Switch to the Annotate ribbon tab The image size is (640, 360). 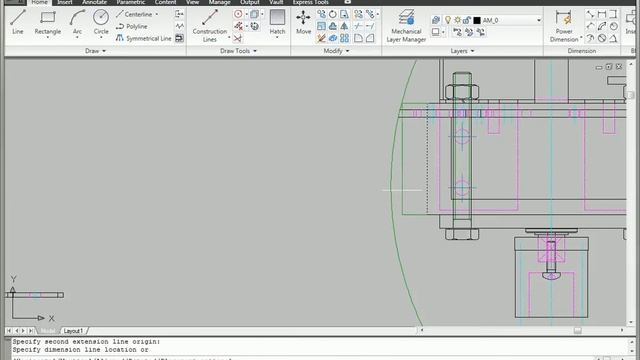tap(94, 2)
